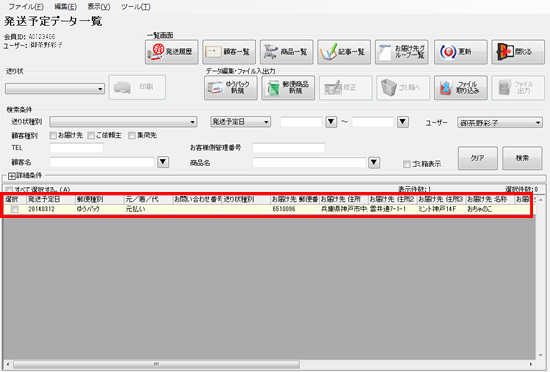The width and height of the screenshot is (550, 372).
Task: Click ファイル取り込み import button
Action: click(x=461, y=88)
